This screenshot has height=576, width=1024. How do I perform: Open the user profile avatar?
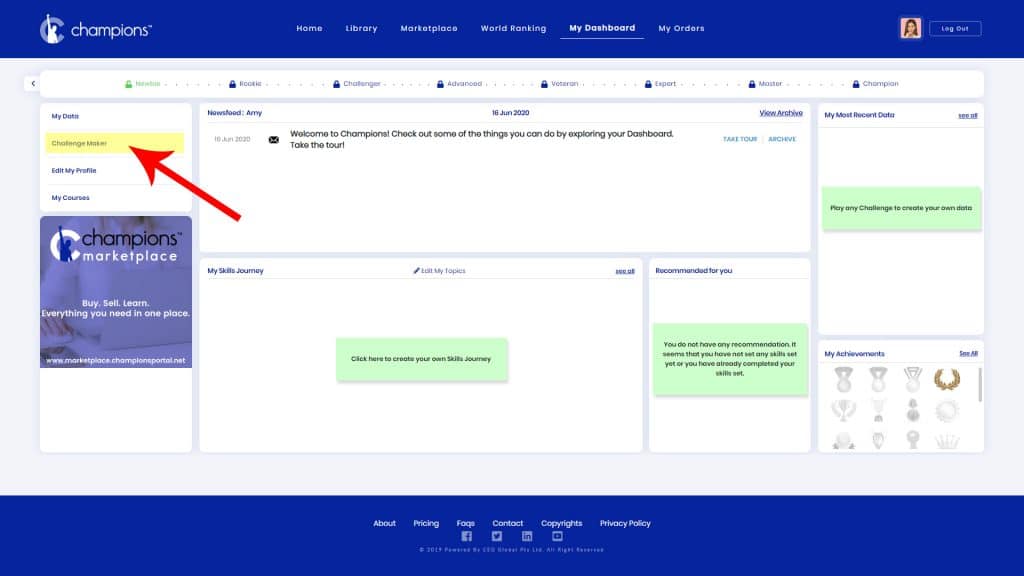[910, 28]
